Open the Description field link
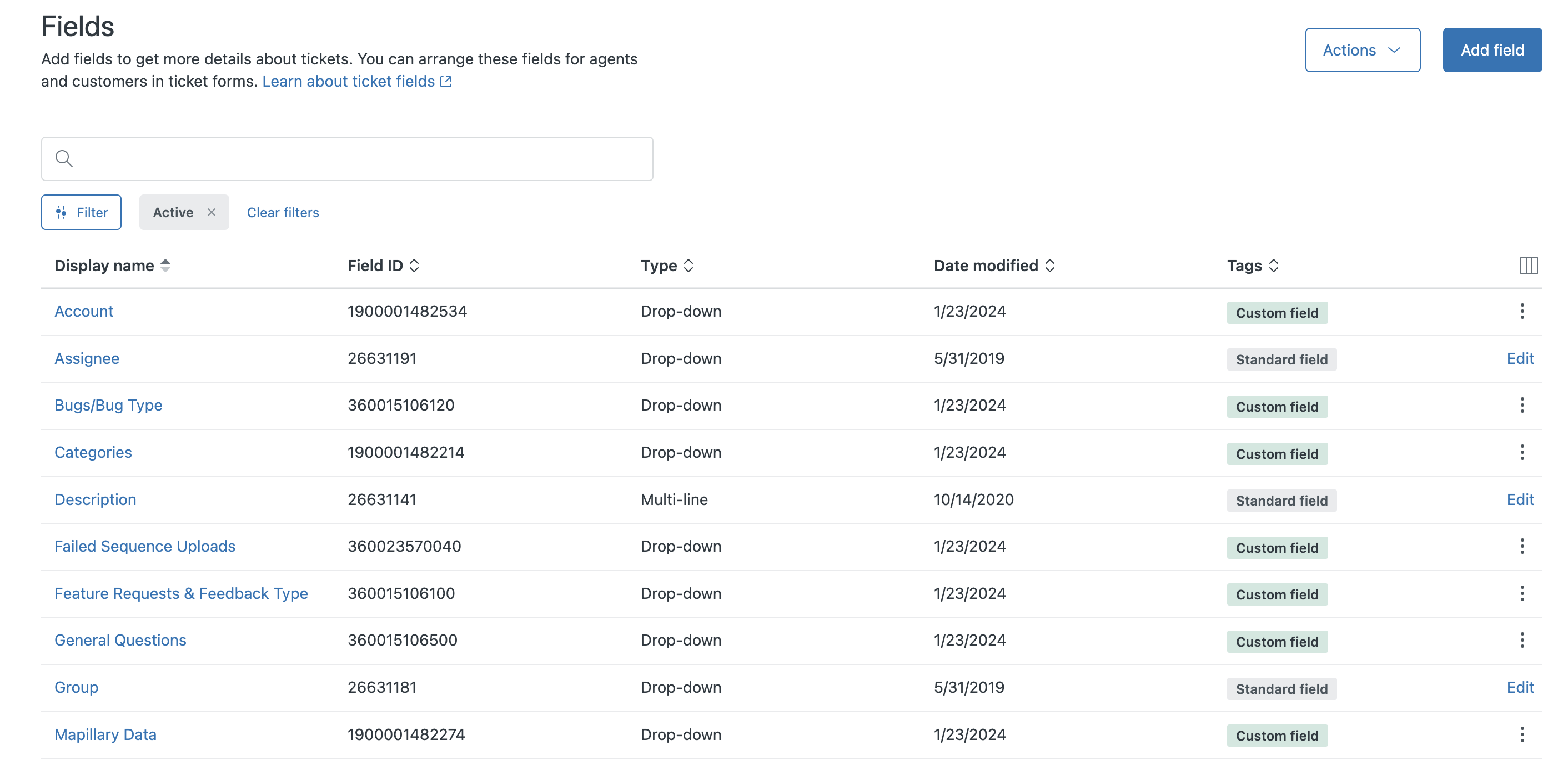Viewport: 1568px width, 760px height. click(x=95, y=499)
